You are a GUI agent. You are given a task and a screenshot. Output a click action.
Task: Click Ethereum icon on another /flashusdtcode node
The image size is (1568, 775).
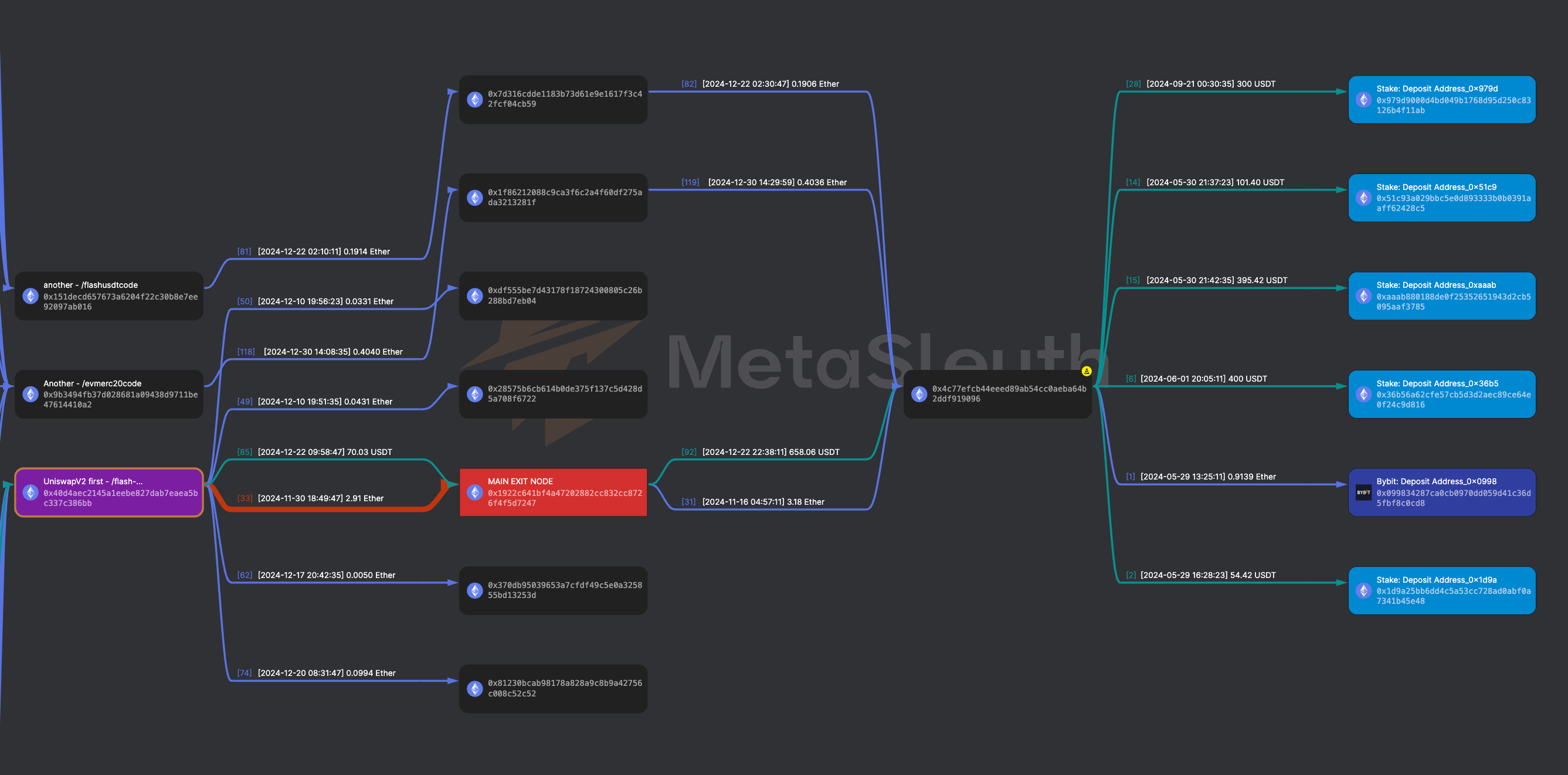[x=30, y=295]
